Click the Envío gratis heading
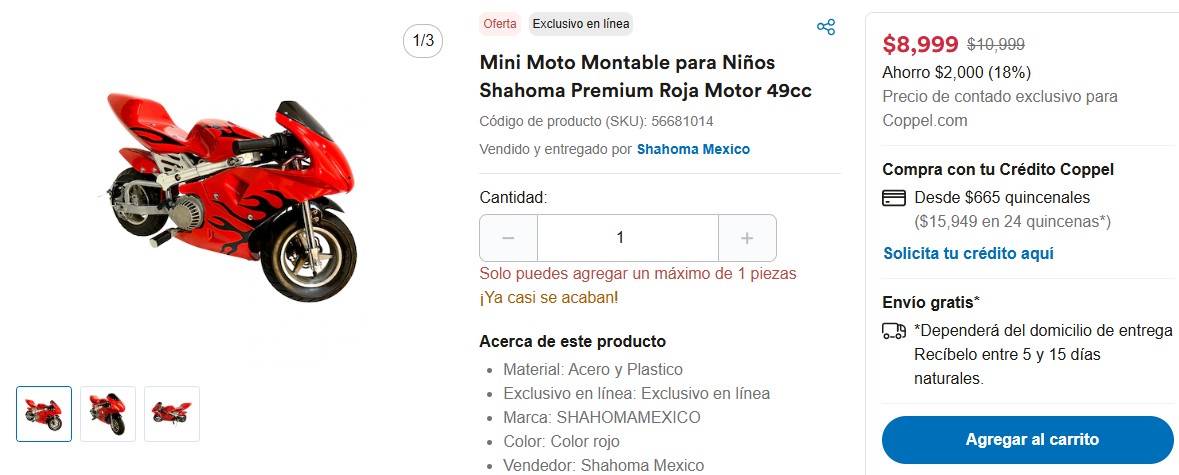This screenshot has width=1179, height=475. (x=930, y=302)
